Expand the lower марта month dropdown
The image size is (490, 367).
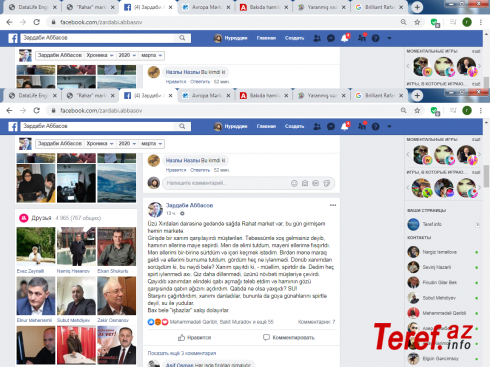click(x=151, y=144)
